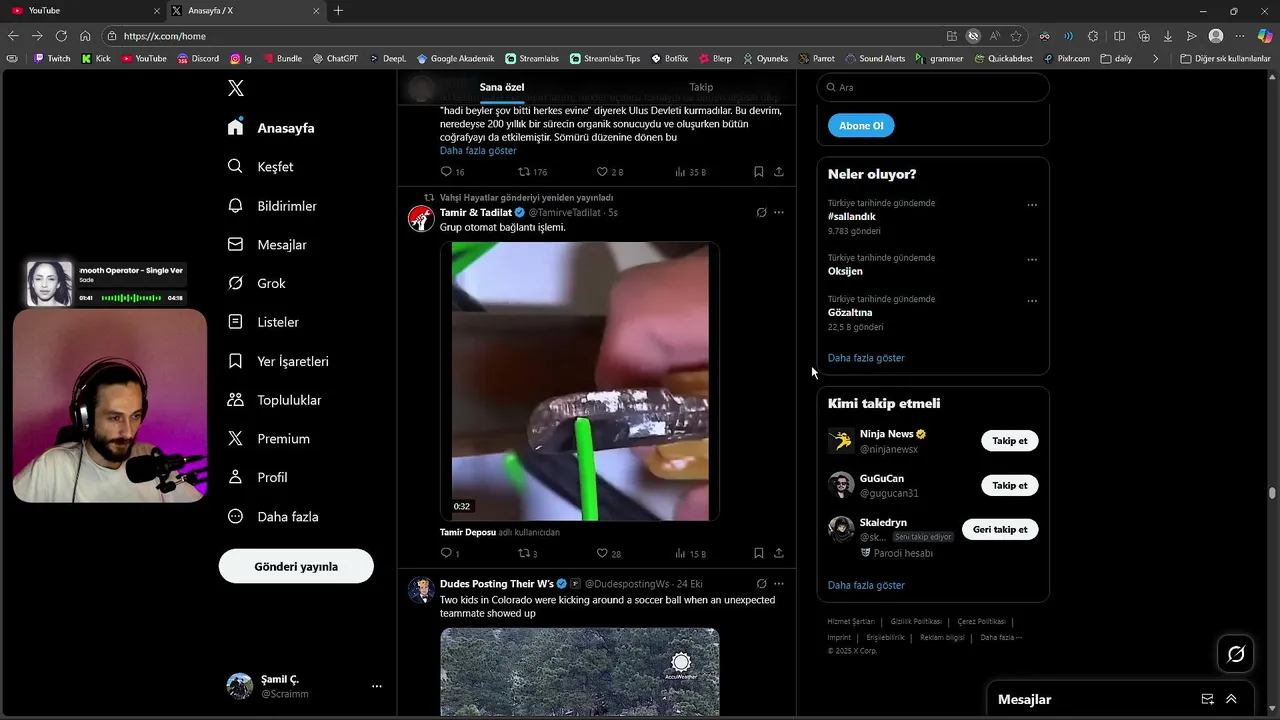Screen dimensions: 1280x720
Task: Switch to the Takip tab
Action: [701, 87]
